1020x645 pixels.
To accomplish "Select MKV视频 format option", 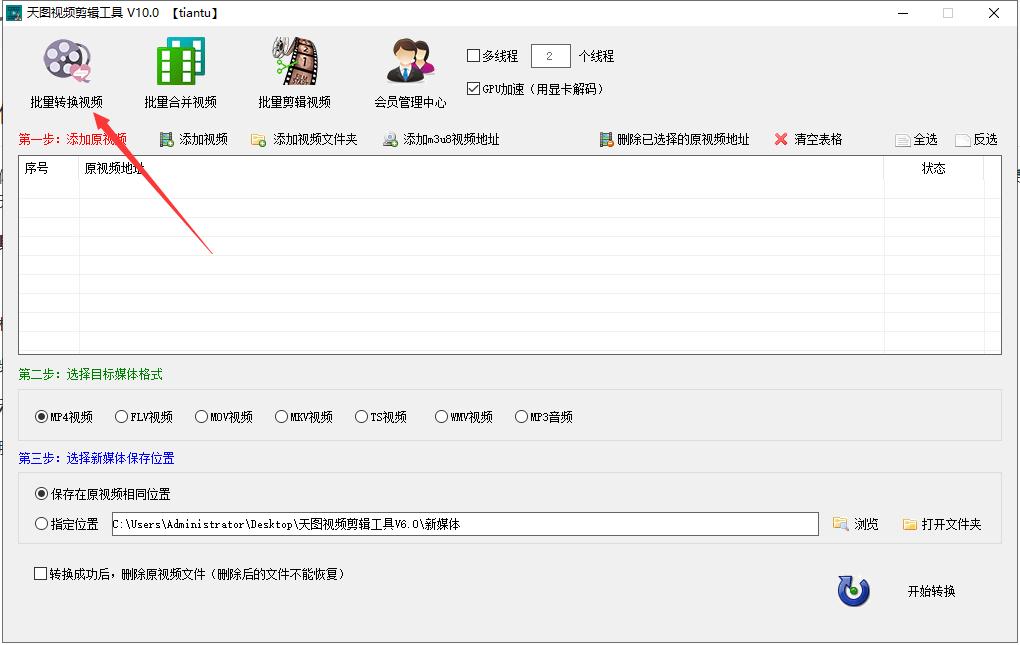I will (x=281, y=417).
